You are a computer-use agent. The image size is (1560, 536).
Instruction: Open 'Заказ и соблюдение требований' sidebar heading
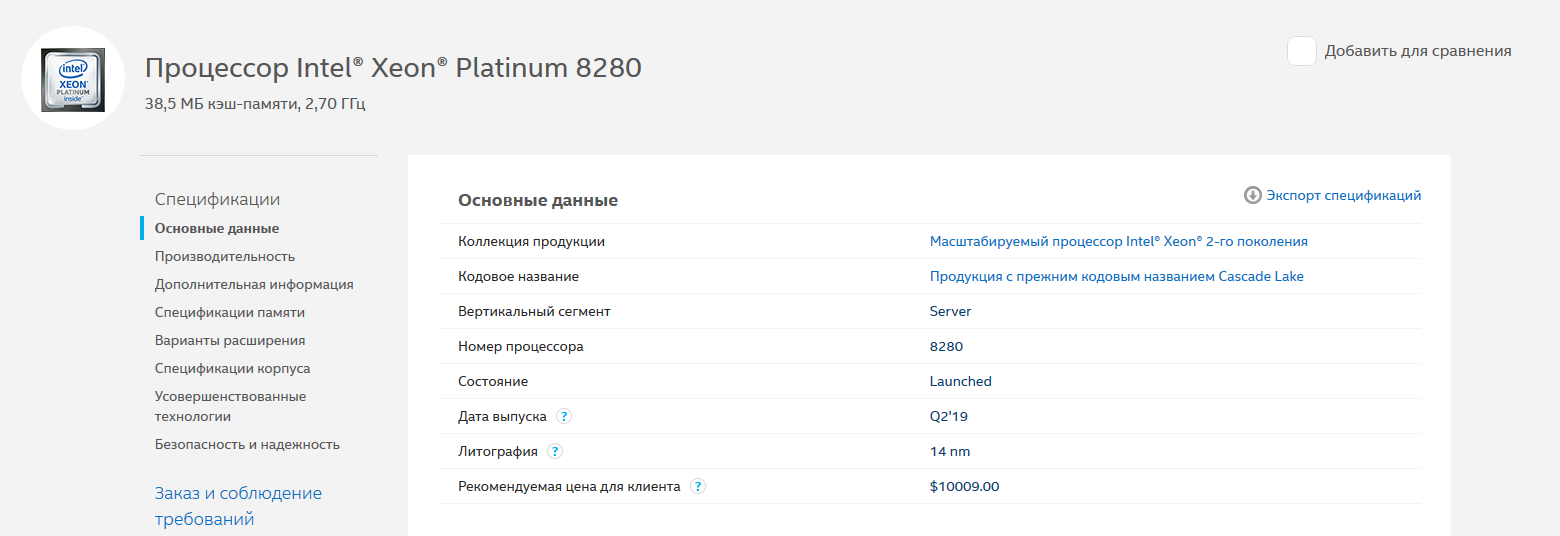click(239, 506)
